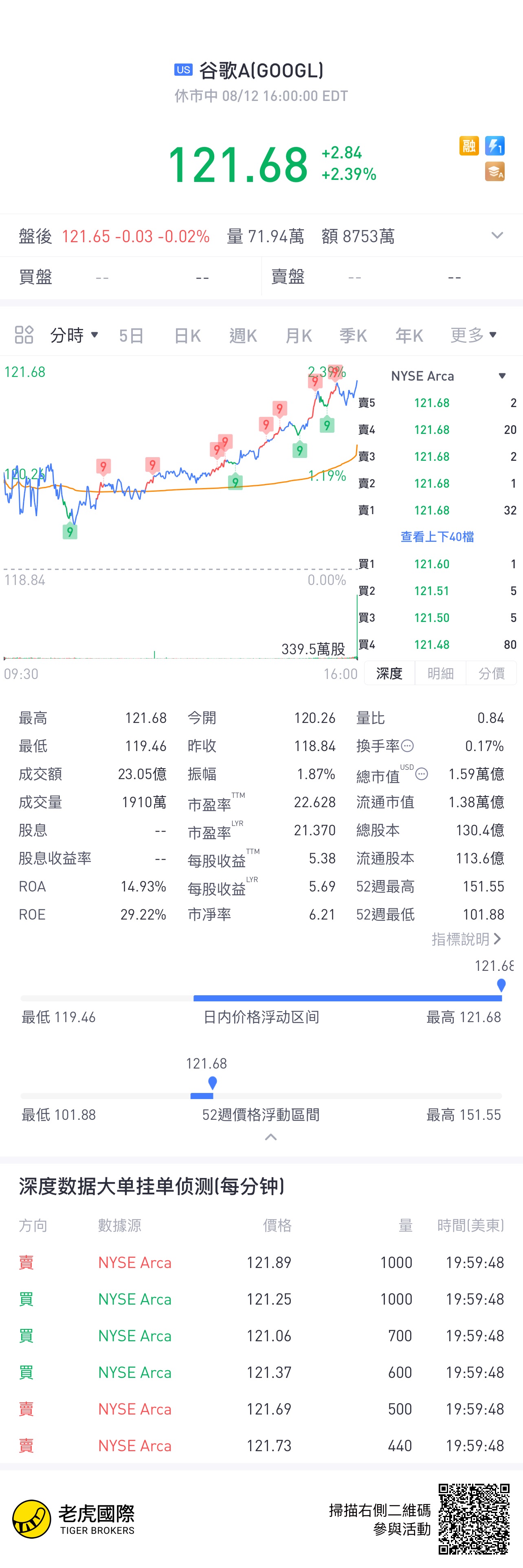Tap the 市盈率 TTM value 22.628

pyautogui.click(x=315, y=802)
